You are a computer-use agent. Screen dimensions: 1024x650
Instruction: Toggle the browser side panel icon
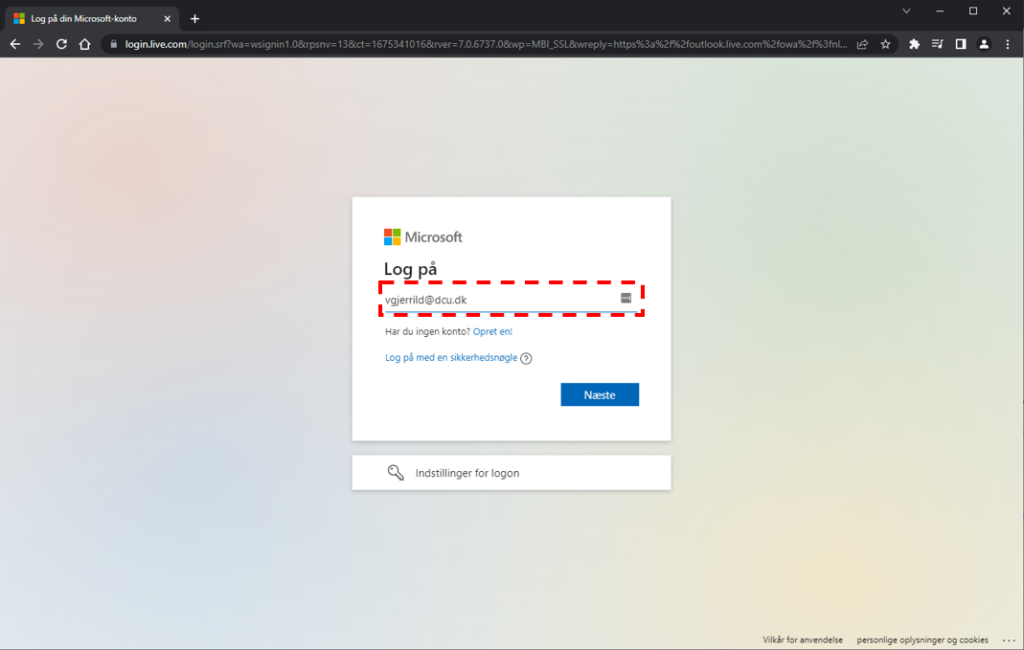coord(960,44)
